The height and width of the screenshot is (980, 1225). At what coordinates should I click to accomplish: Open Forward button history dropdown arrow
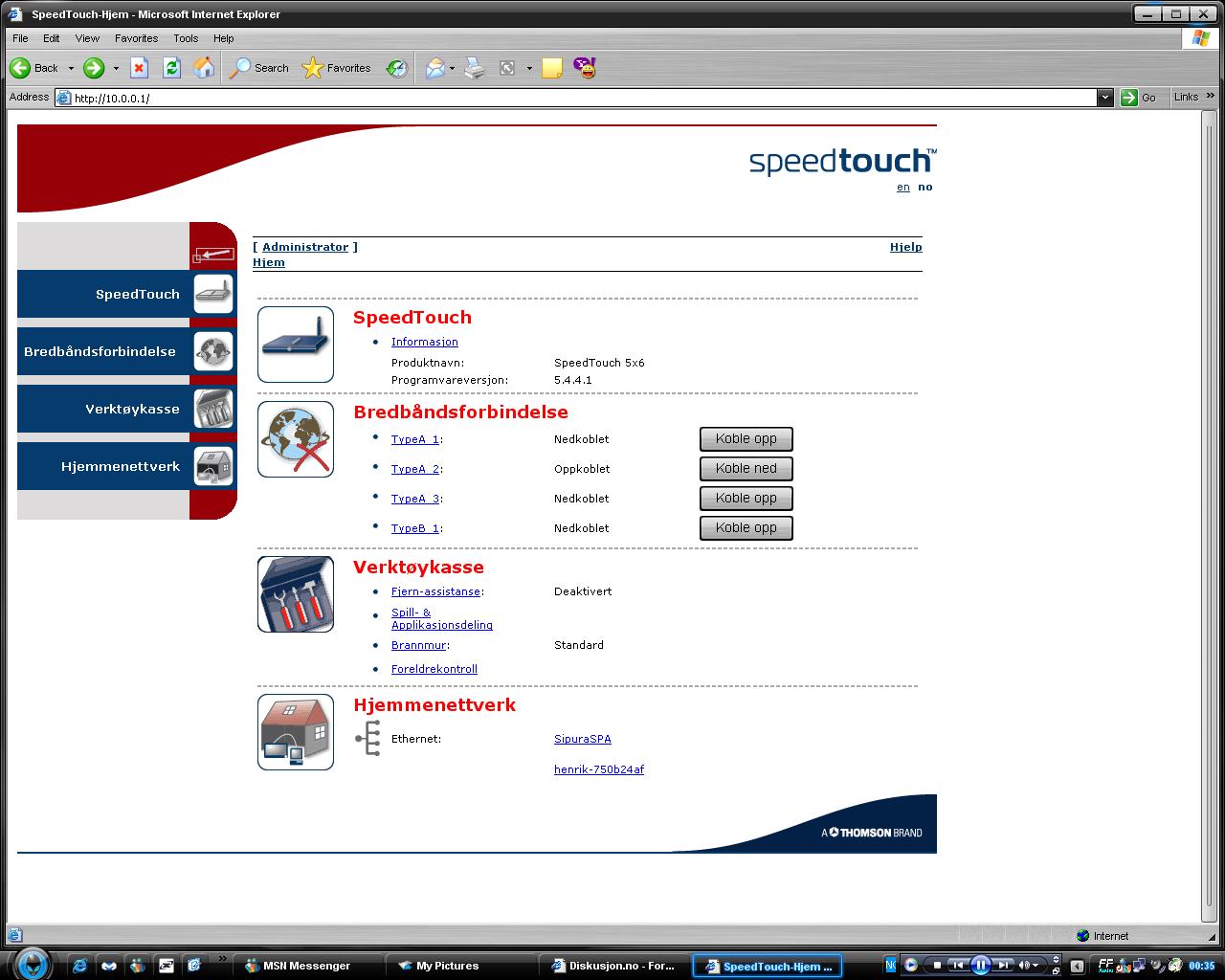(116, 69)
